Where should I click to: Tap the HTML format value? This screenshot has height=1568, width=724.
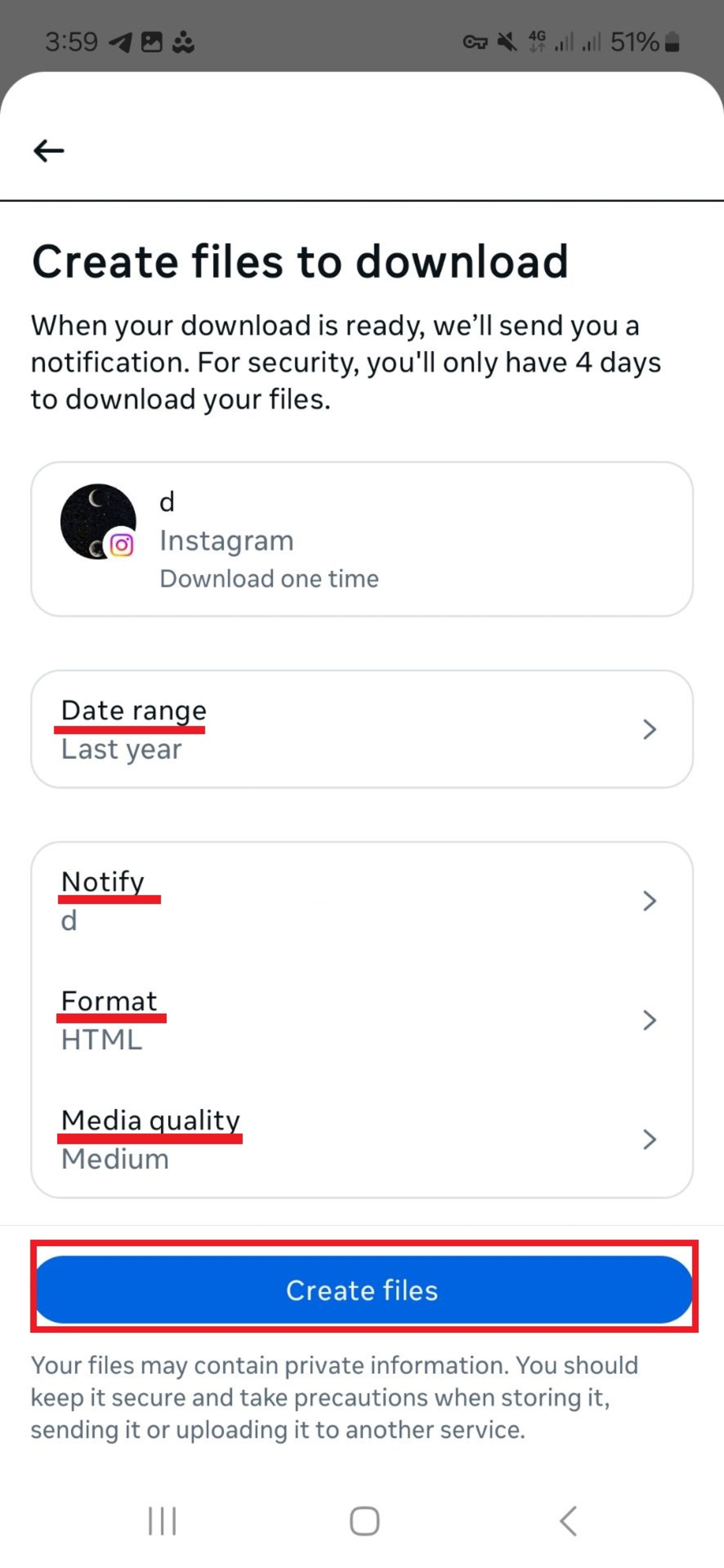point(102,1040)
